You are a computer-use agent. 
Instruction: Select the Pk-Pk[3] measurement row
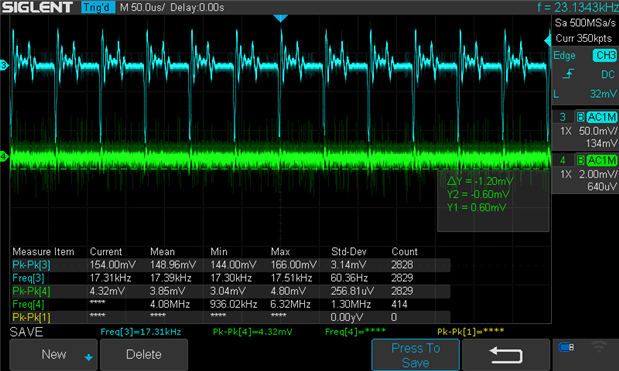[x=230, y=265]
